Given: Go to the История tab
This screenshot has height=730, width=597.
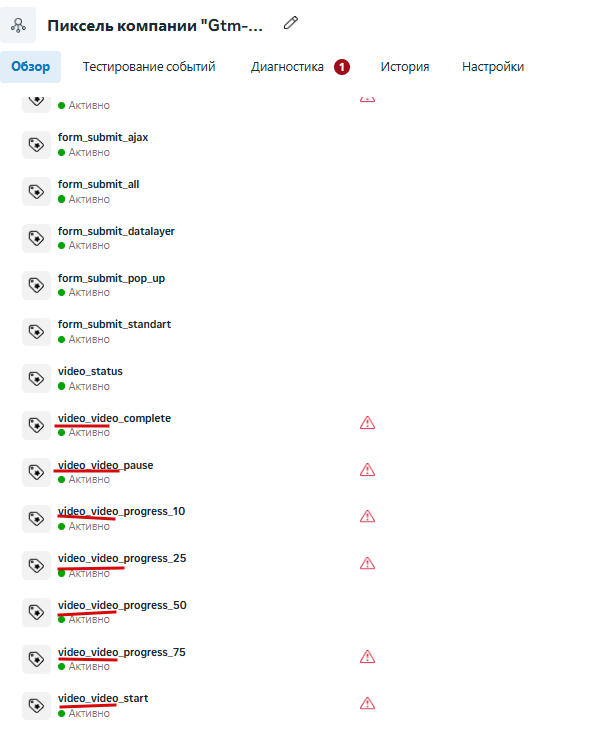Looking at the screenshot, I should [x=405, y=67].
